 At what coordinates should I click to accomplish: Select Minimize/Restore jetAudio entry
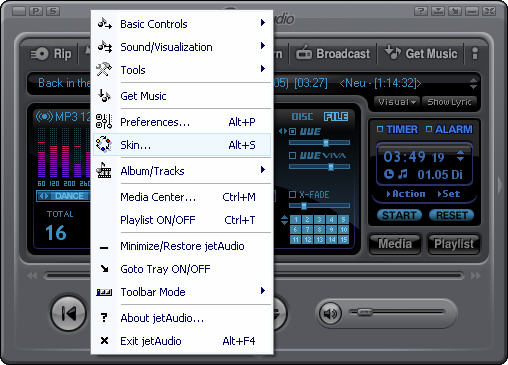[182, 246]
